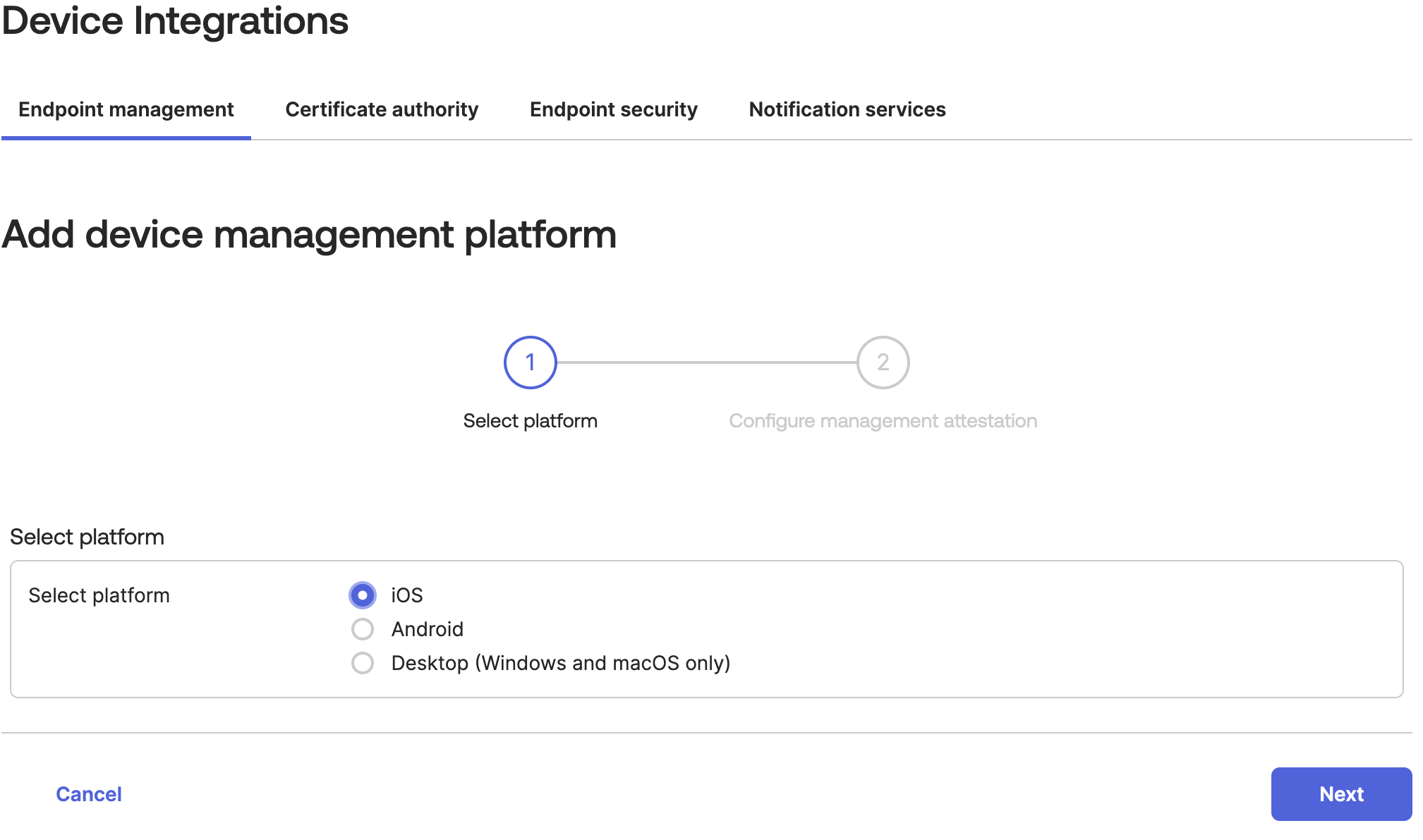Open the Endpoint security tab

tap(613, 109)
